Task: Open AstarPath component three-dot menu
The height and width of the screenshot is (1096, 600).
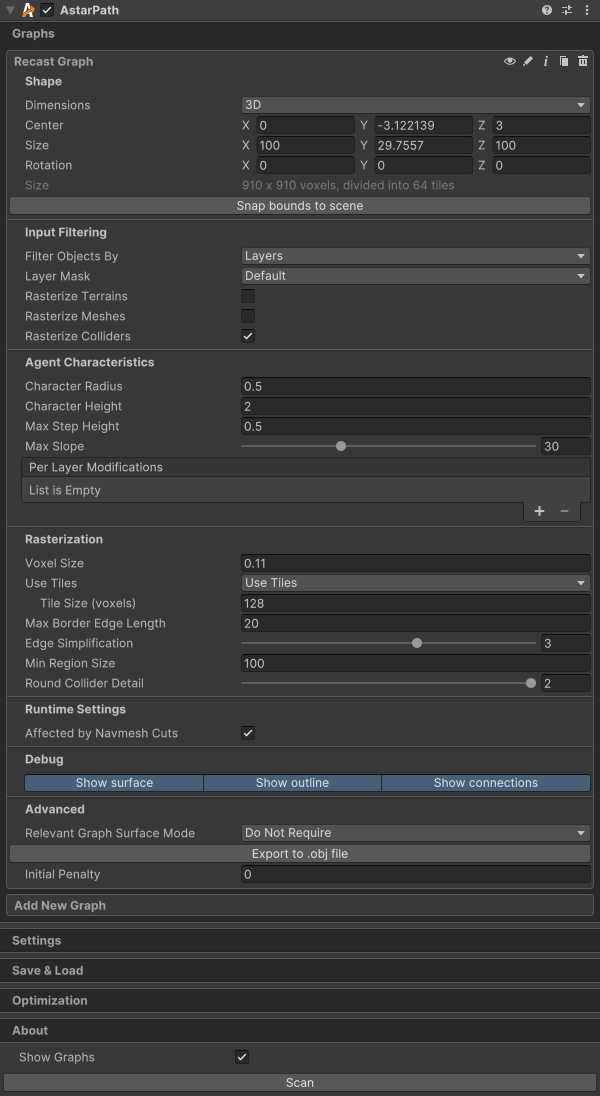Action: [586, 10]
